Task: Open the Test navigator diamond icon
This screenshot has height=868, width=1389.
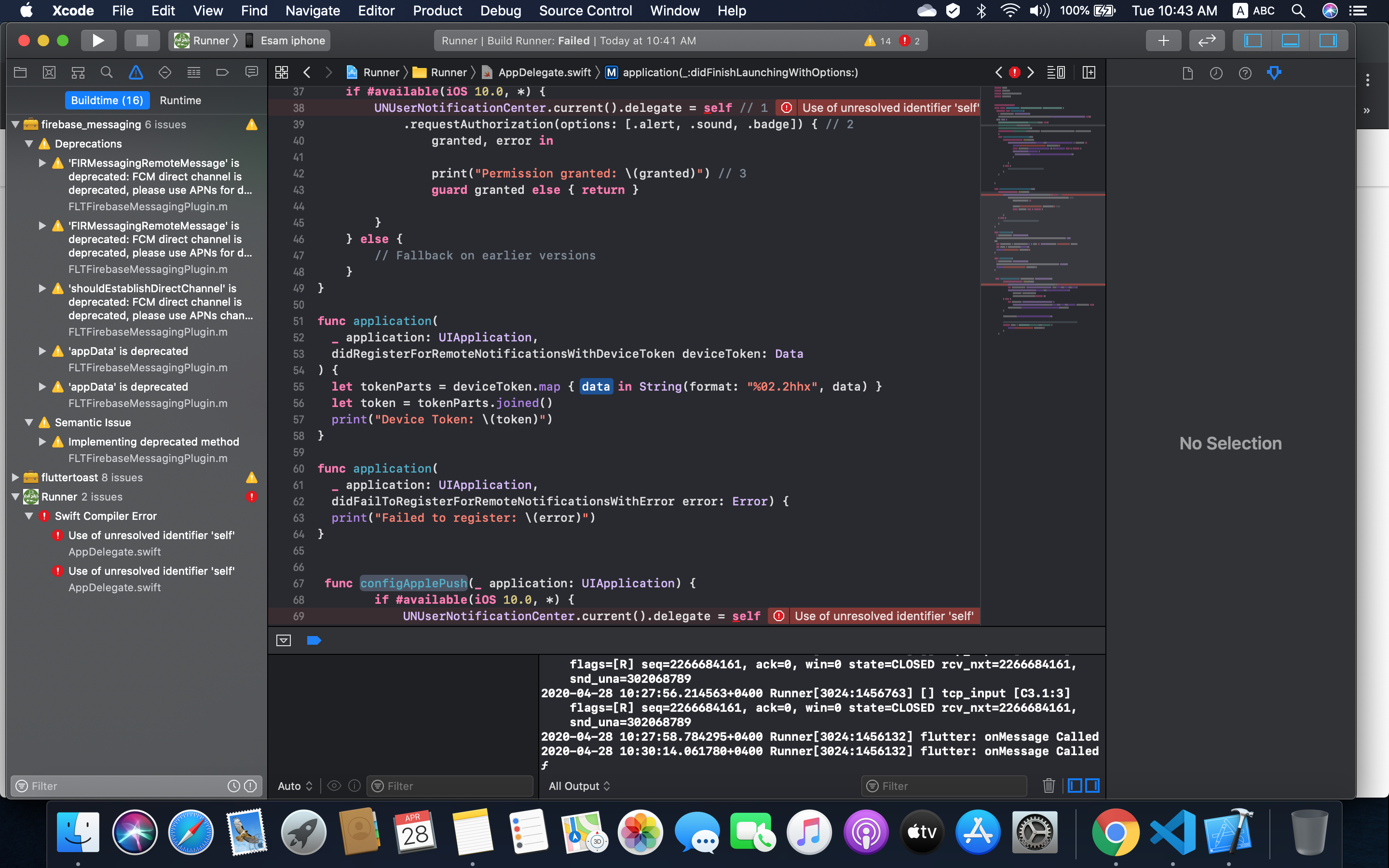Action: tap(165, 72)
